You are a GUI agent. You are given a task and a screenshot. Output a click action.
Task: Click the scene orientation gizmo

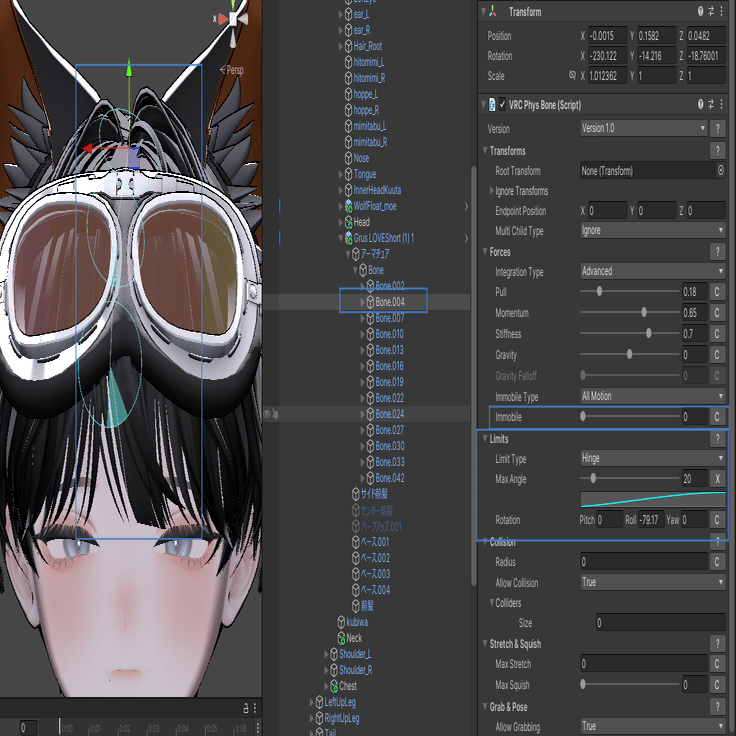click(233, 20)
